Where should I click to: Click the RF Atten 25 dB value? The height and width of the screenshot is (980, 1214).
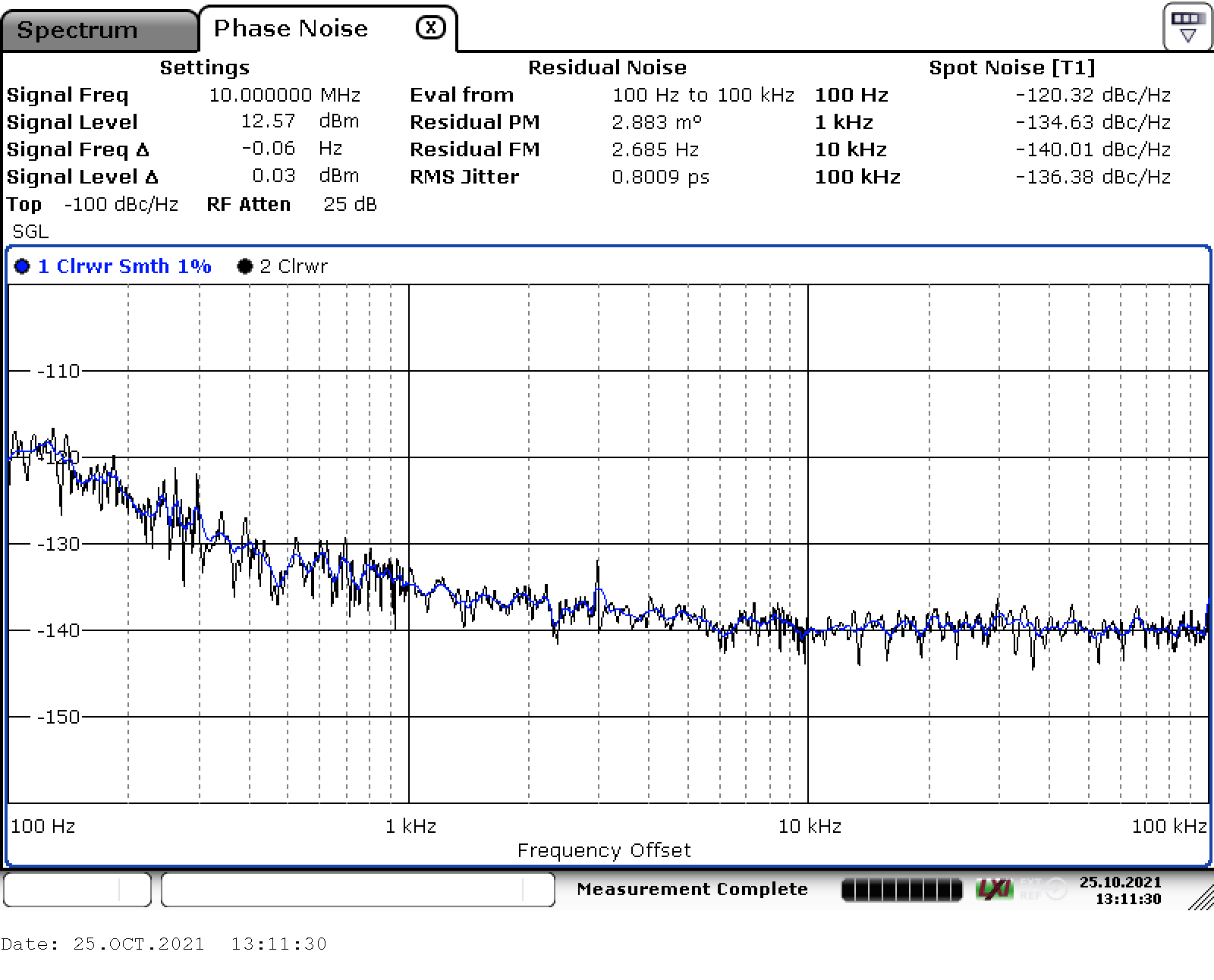coord(350,204)
